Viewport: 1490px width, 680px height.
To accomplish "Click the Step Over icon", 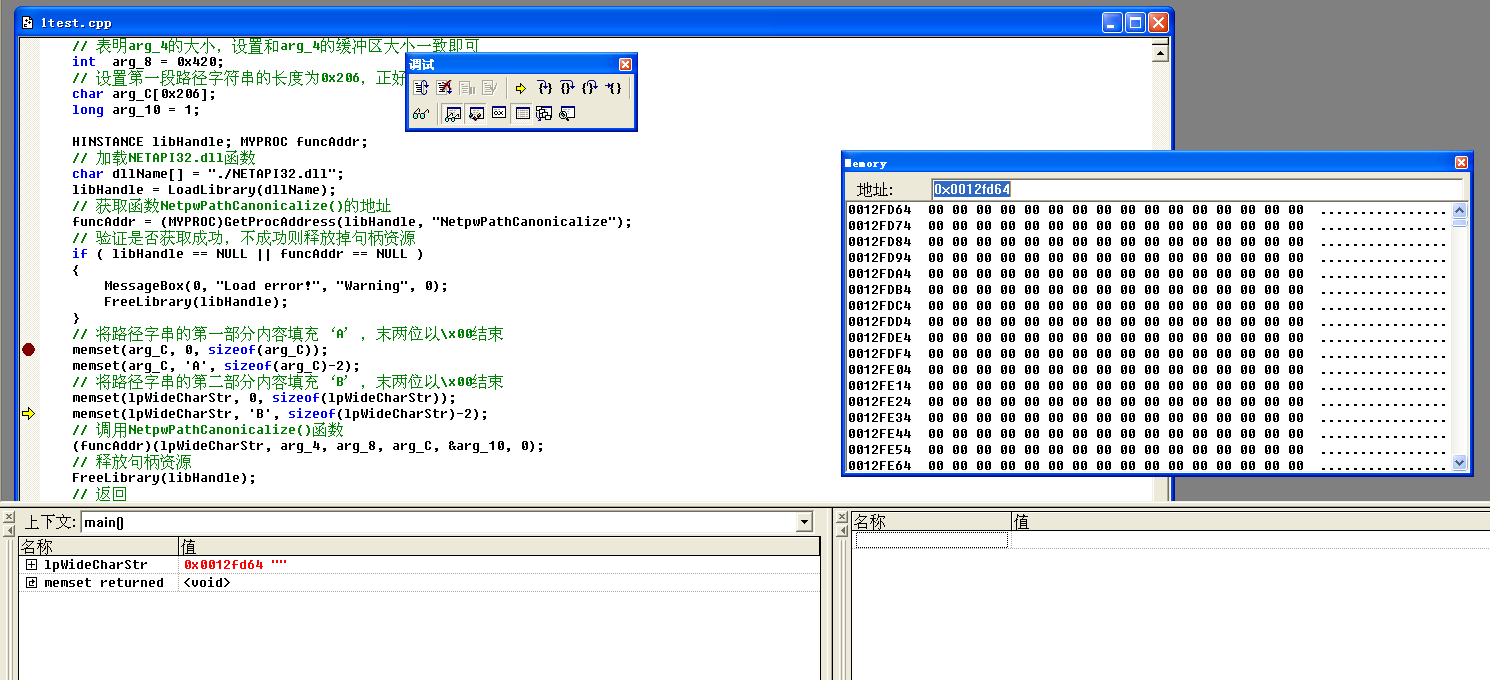I will 567,88.
